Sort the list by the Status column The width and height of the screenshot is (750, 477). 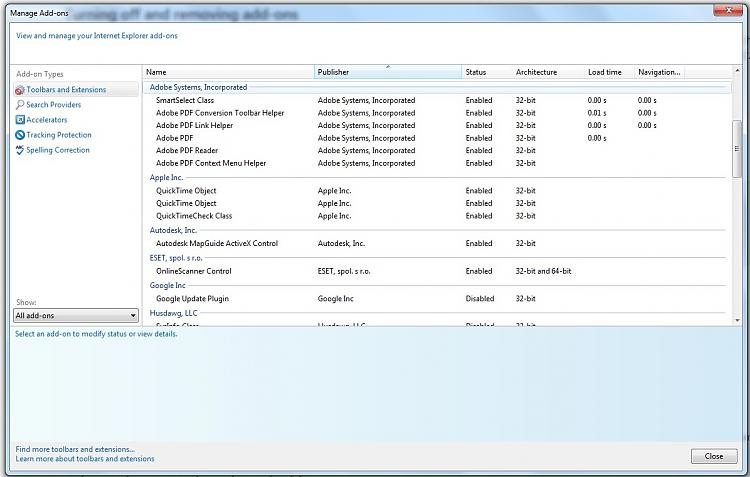point(487,72)
